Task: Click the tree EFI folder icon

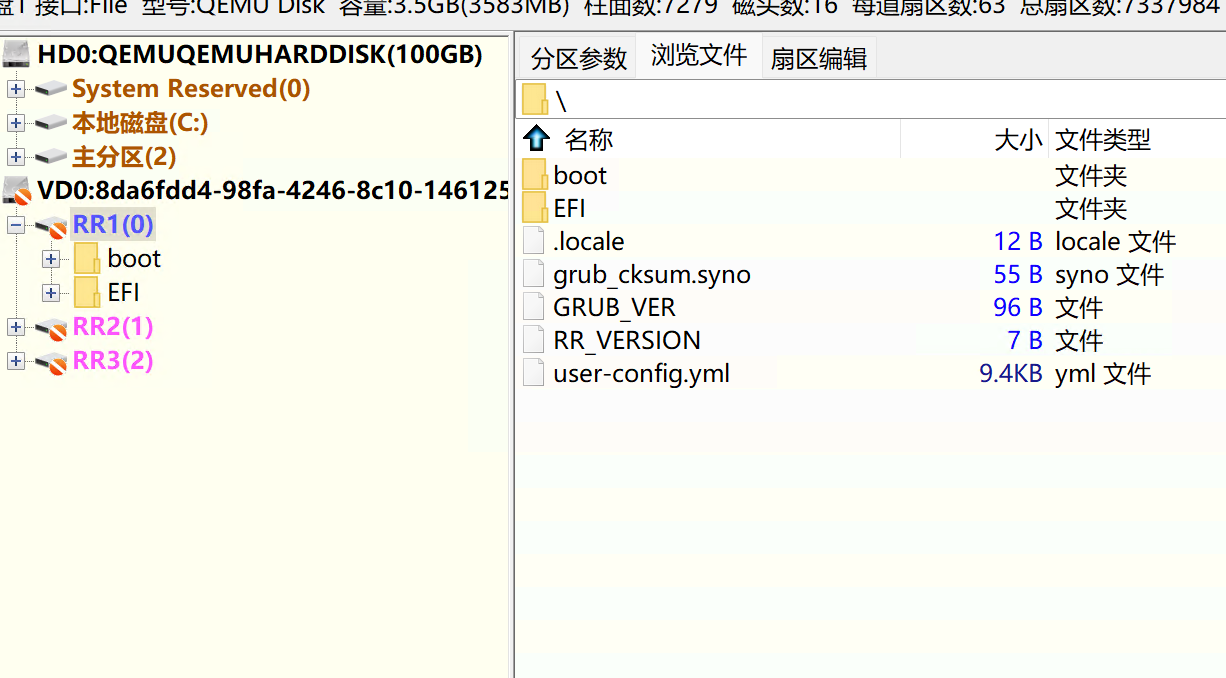Action: tap(86, 292)
